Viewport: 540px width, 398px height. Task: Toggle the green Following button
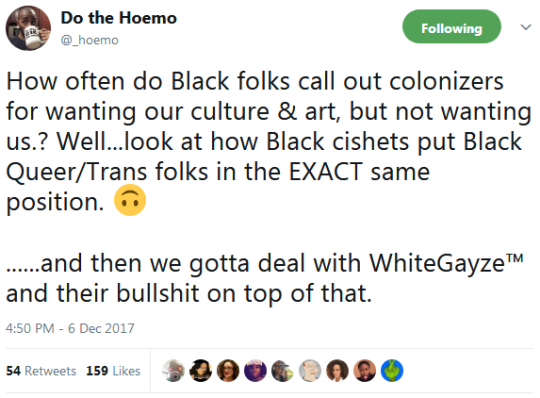pos(451,27)
